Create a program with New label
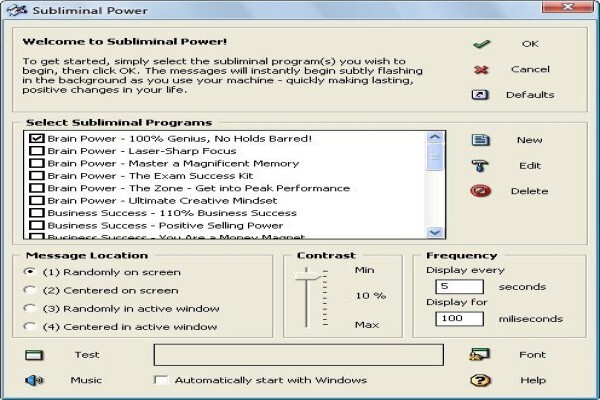Image resolution: width=600 pixels, height=400 pixels. coord(530,140)
